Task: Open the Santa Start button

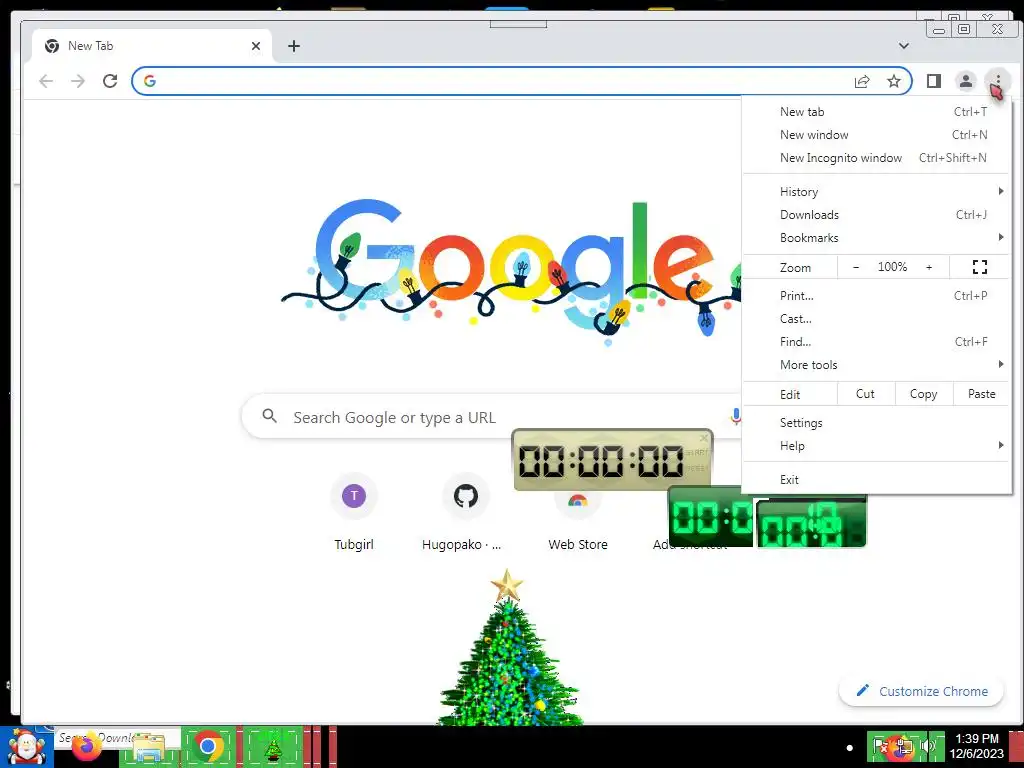Action: (x=26, y=747)
